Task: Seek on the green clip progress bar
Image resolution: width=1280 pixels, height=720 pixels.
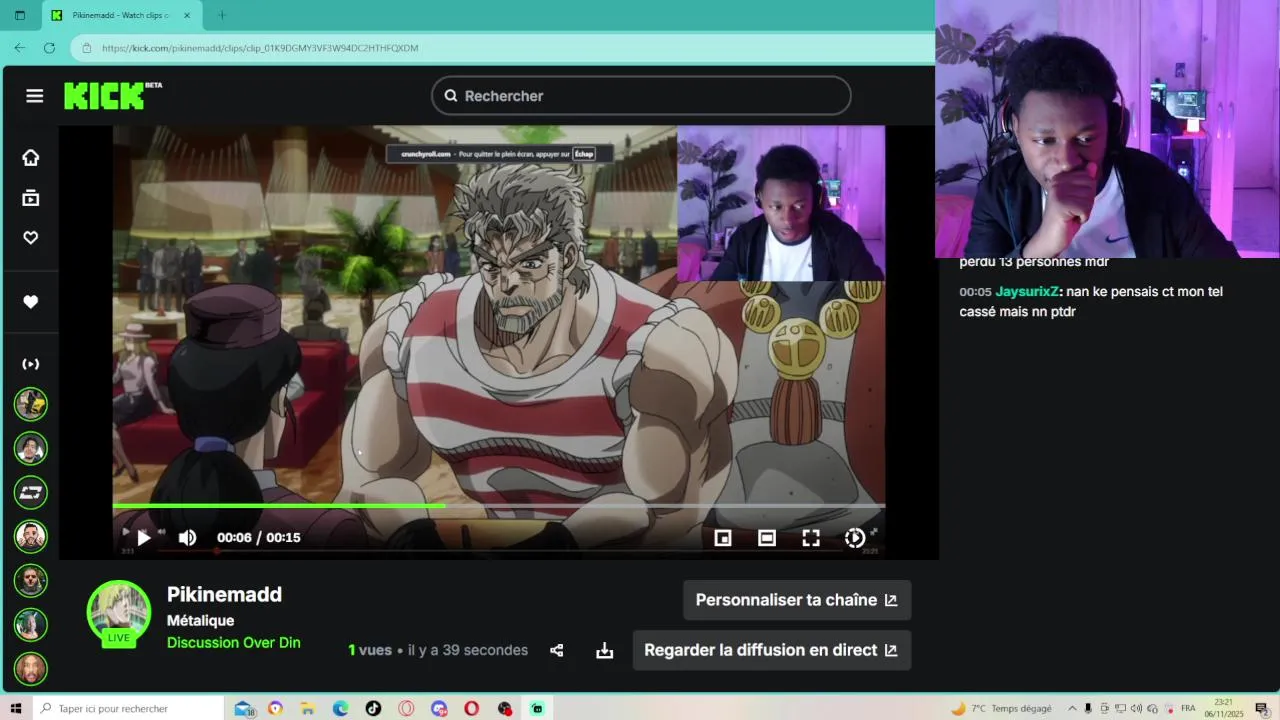Action: point(499,506)
